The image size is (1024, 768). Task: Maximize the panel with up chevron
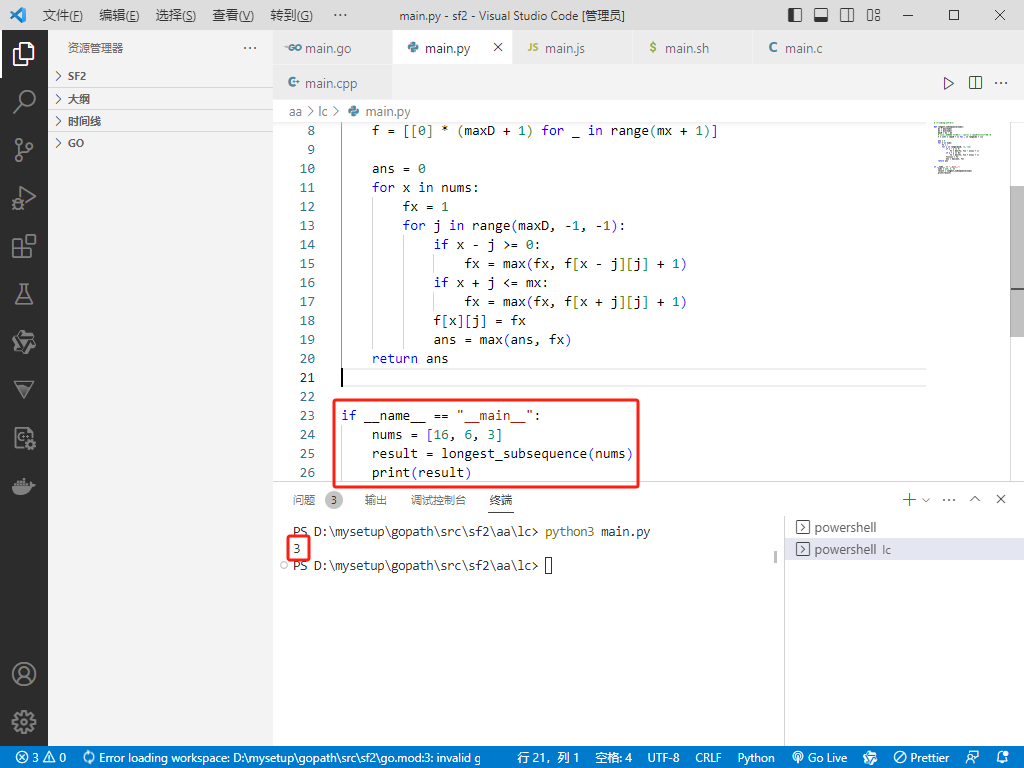975,499
